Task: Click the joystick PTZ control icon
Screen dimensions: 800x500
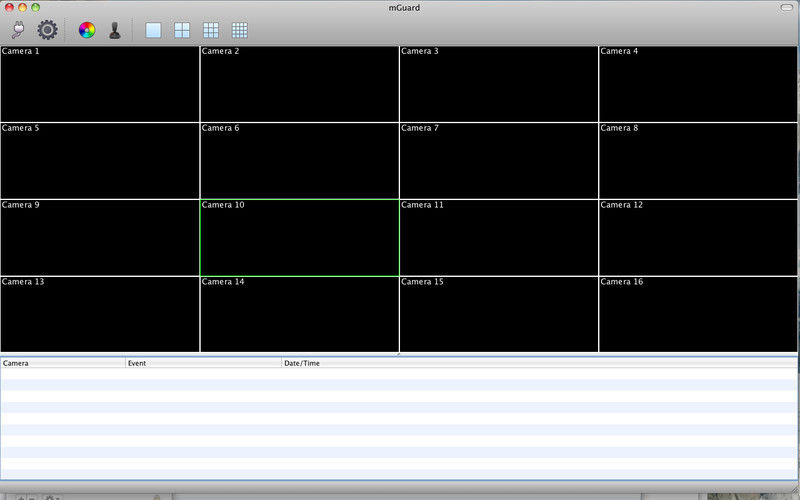Action: [115, 30]
